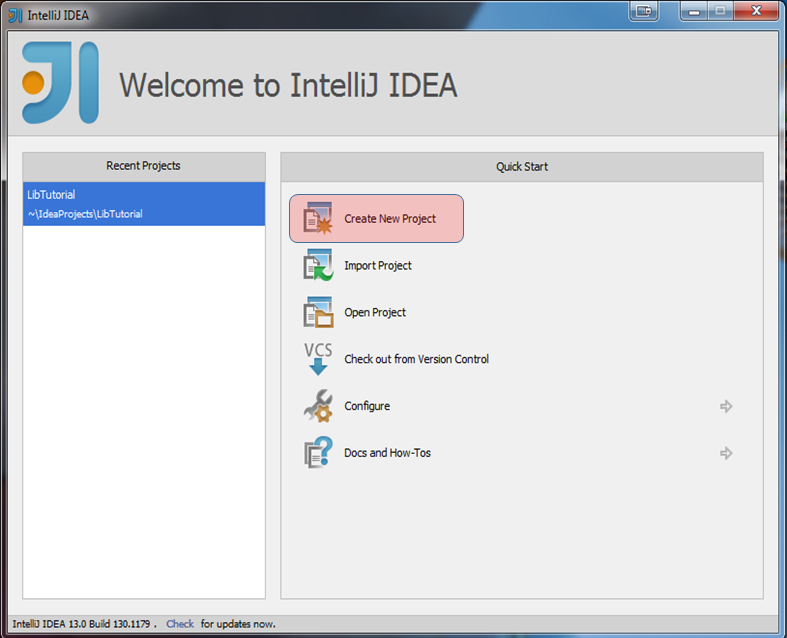Click the ~\IdeaProjects\LibTutorial path text
Screen dimensions: 787x638
85,214
